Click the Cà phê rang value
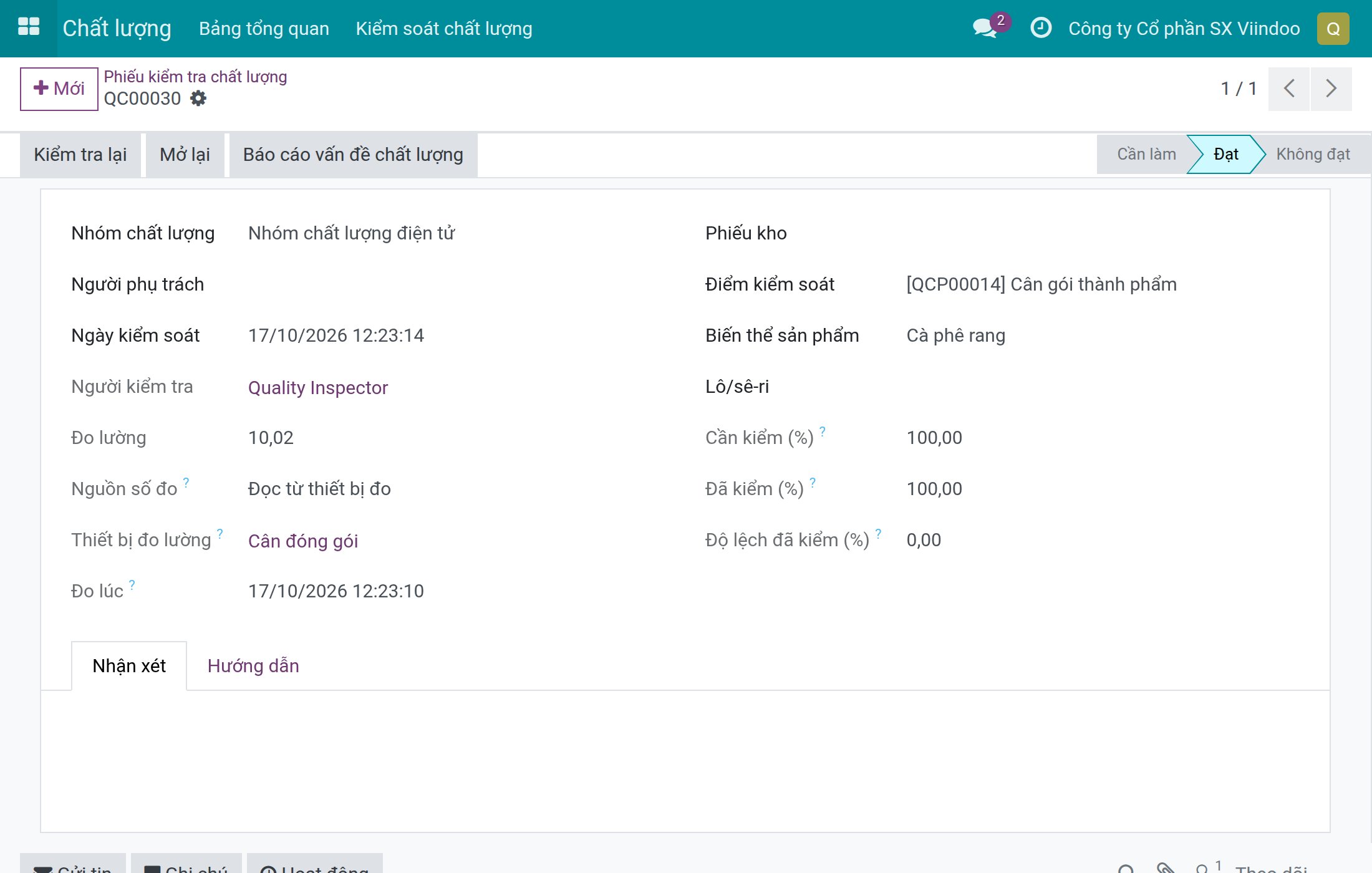Viewport: 1372px width, 873px height. (x=955, y=335)
